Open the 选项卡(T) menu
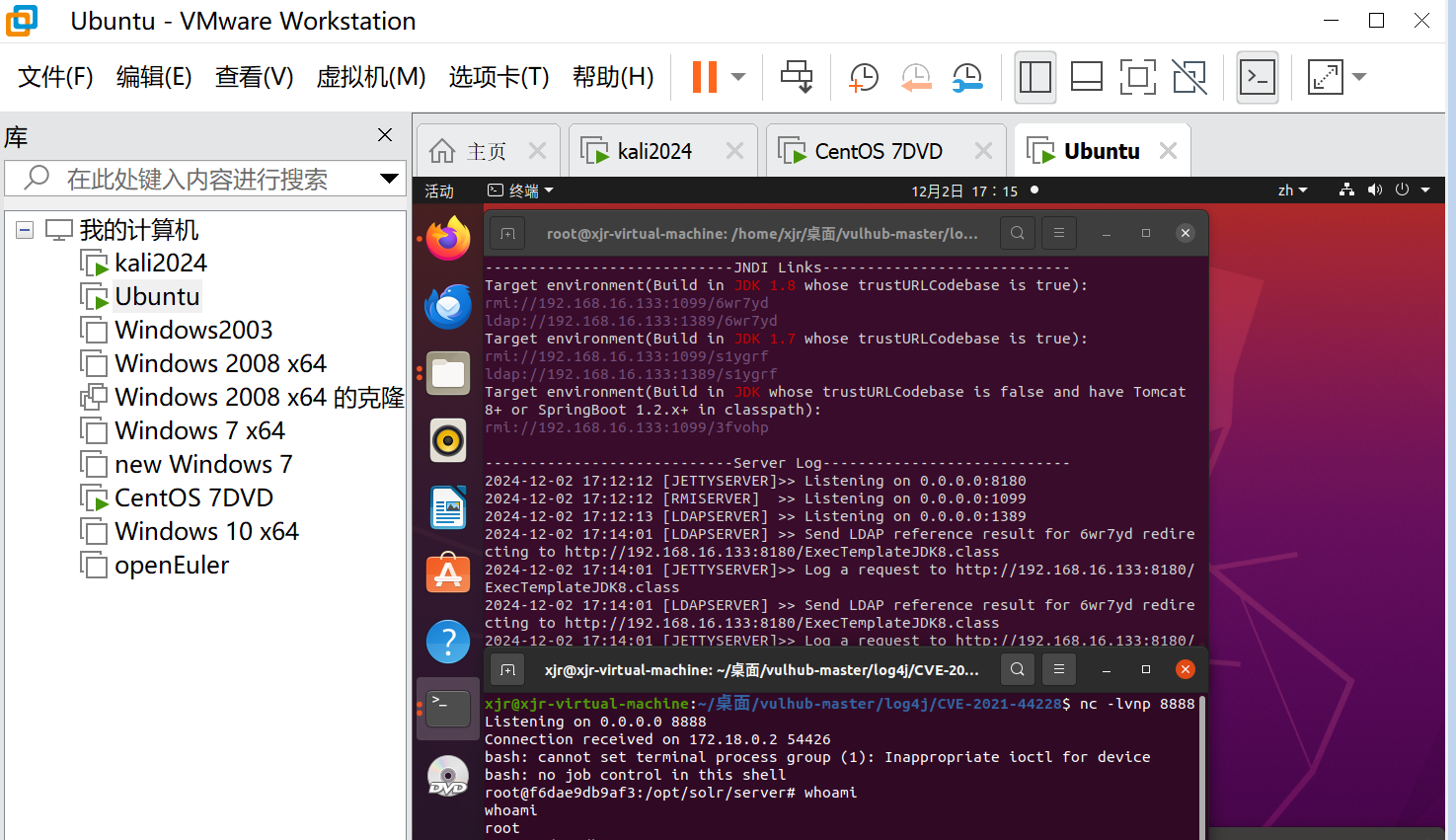1456x840 pixels. (x=498, y=77)
